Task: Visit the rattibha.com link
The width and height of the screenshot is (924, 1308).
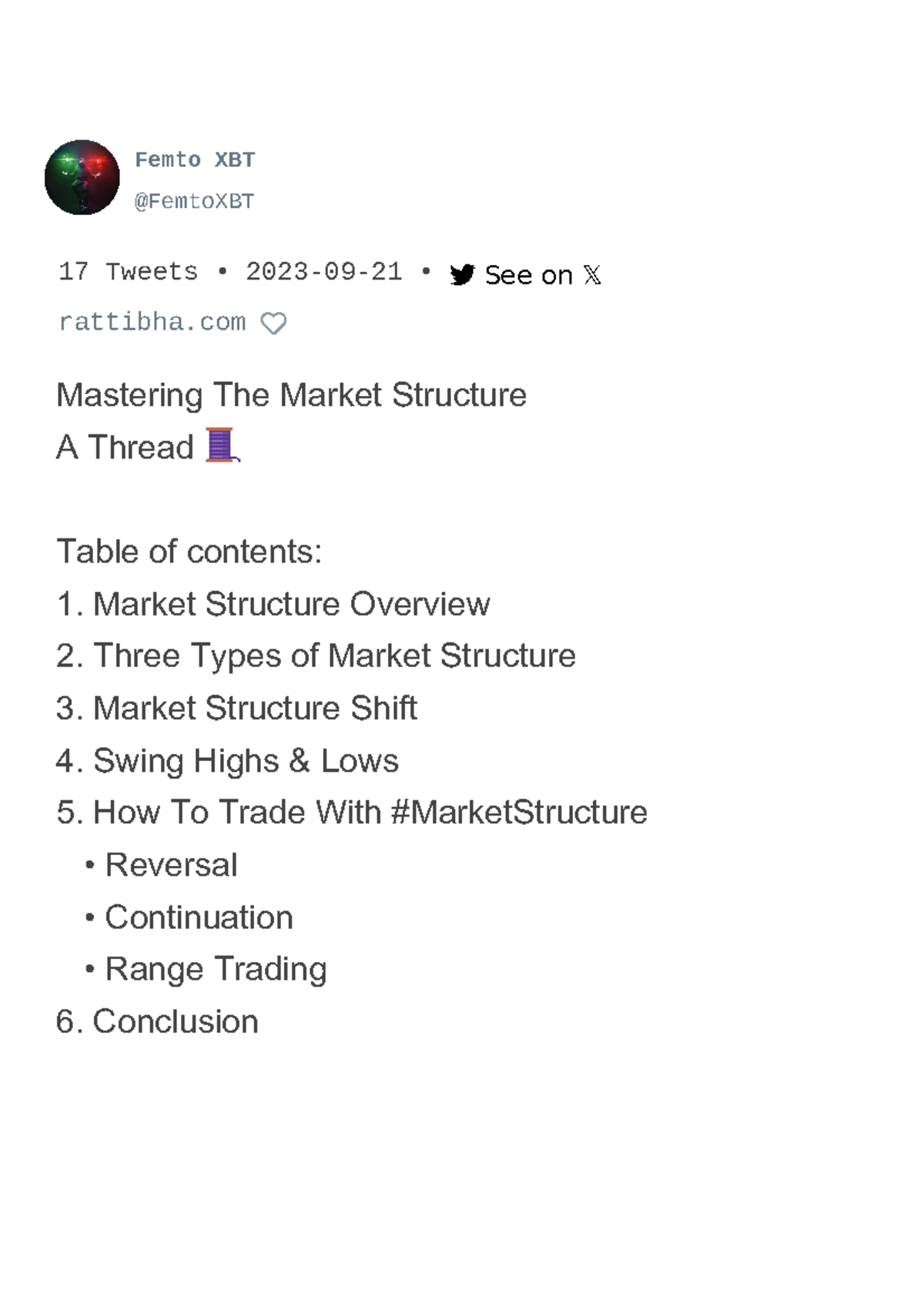Action: coord(152,321)
